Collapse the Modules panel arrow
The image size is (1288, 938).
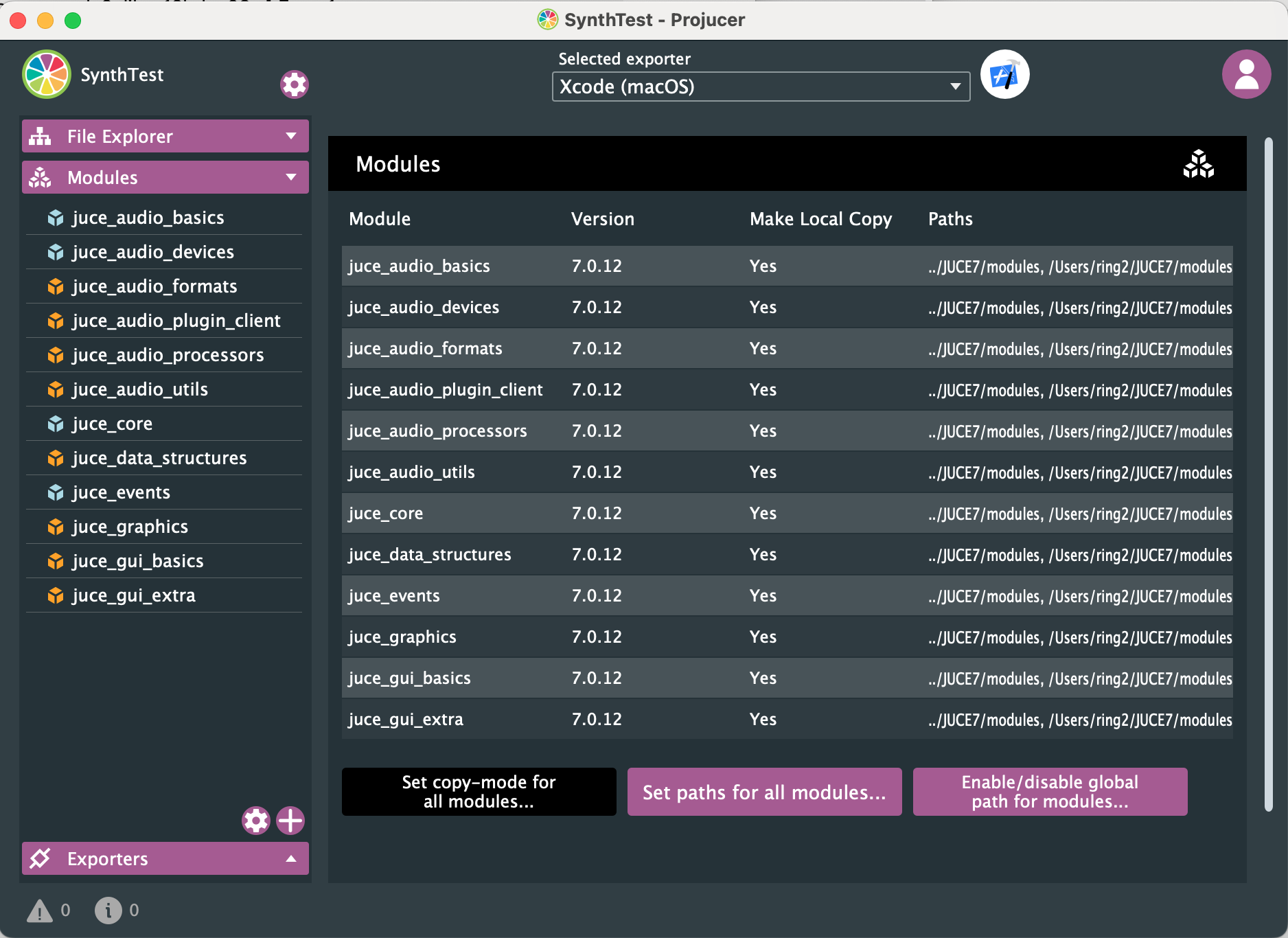point(291,177)
